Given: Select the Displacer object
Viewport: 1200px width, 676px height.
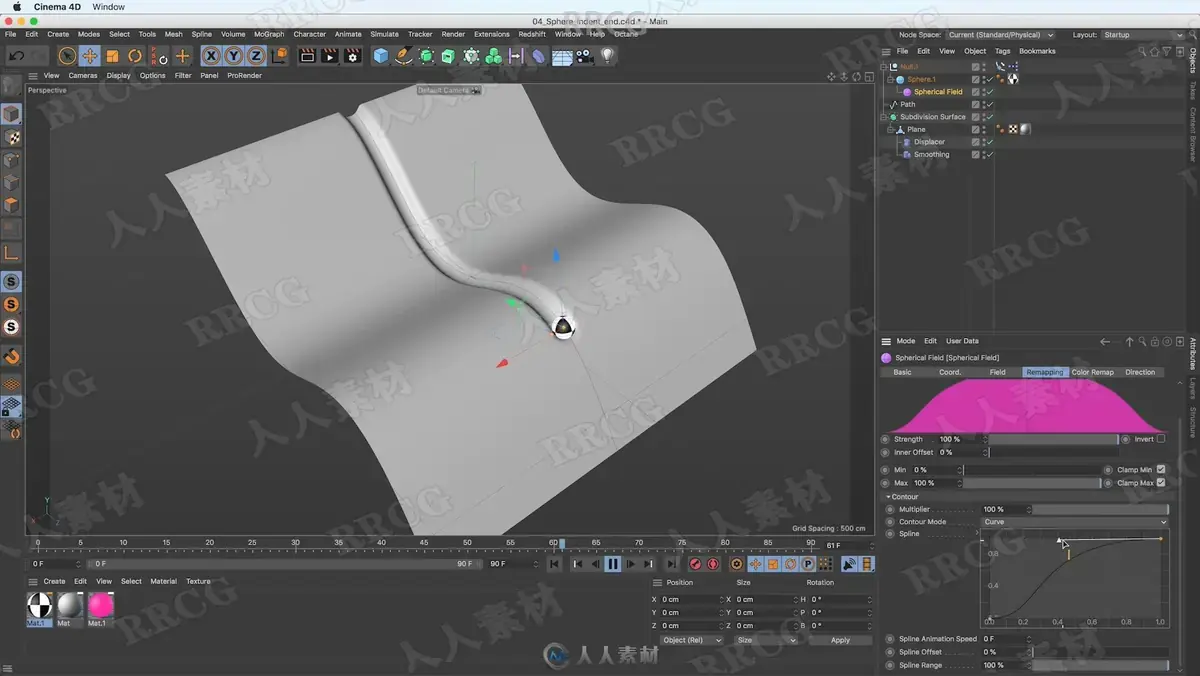Looking at the screenshot, I should tap(929, 142).
